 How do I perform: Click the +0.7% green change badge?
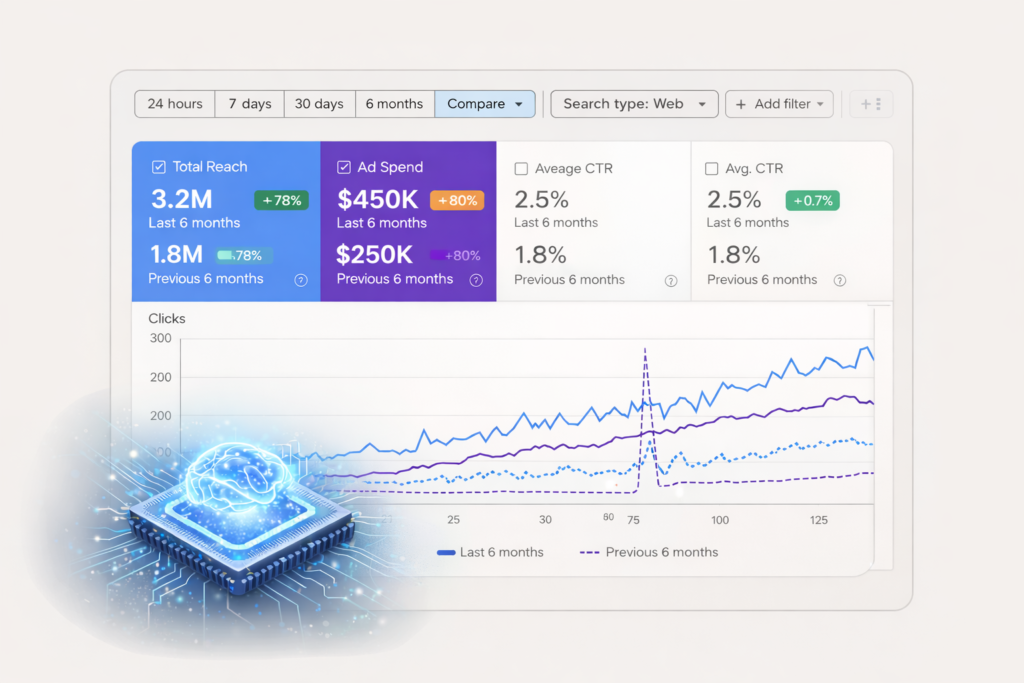pyautogui.click(x=812, y=200)
